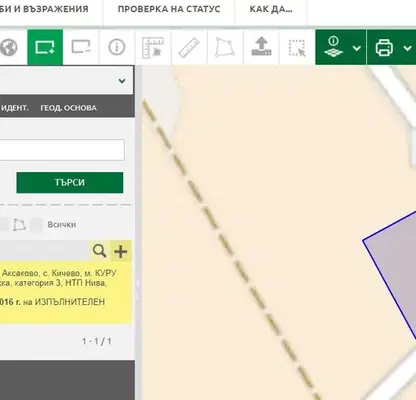Switch to the ГЕОД. ОСНОВА tab
Image resolution: width=416 pixels, height=400 pixels.
click(68, 108)
